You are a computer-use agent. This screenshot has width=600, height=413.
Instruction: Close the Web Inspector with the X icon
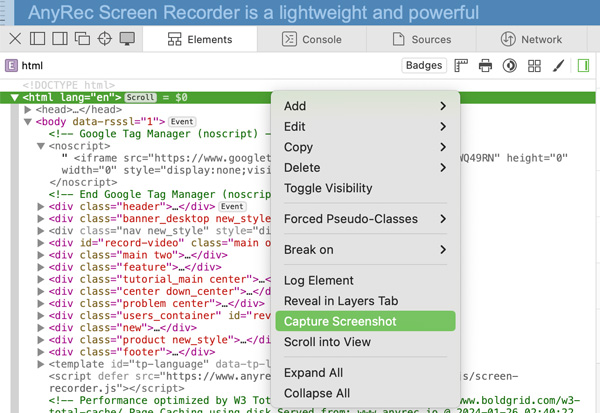[x=15, y=39]
